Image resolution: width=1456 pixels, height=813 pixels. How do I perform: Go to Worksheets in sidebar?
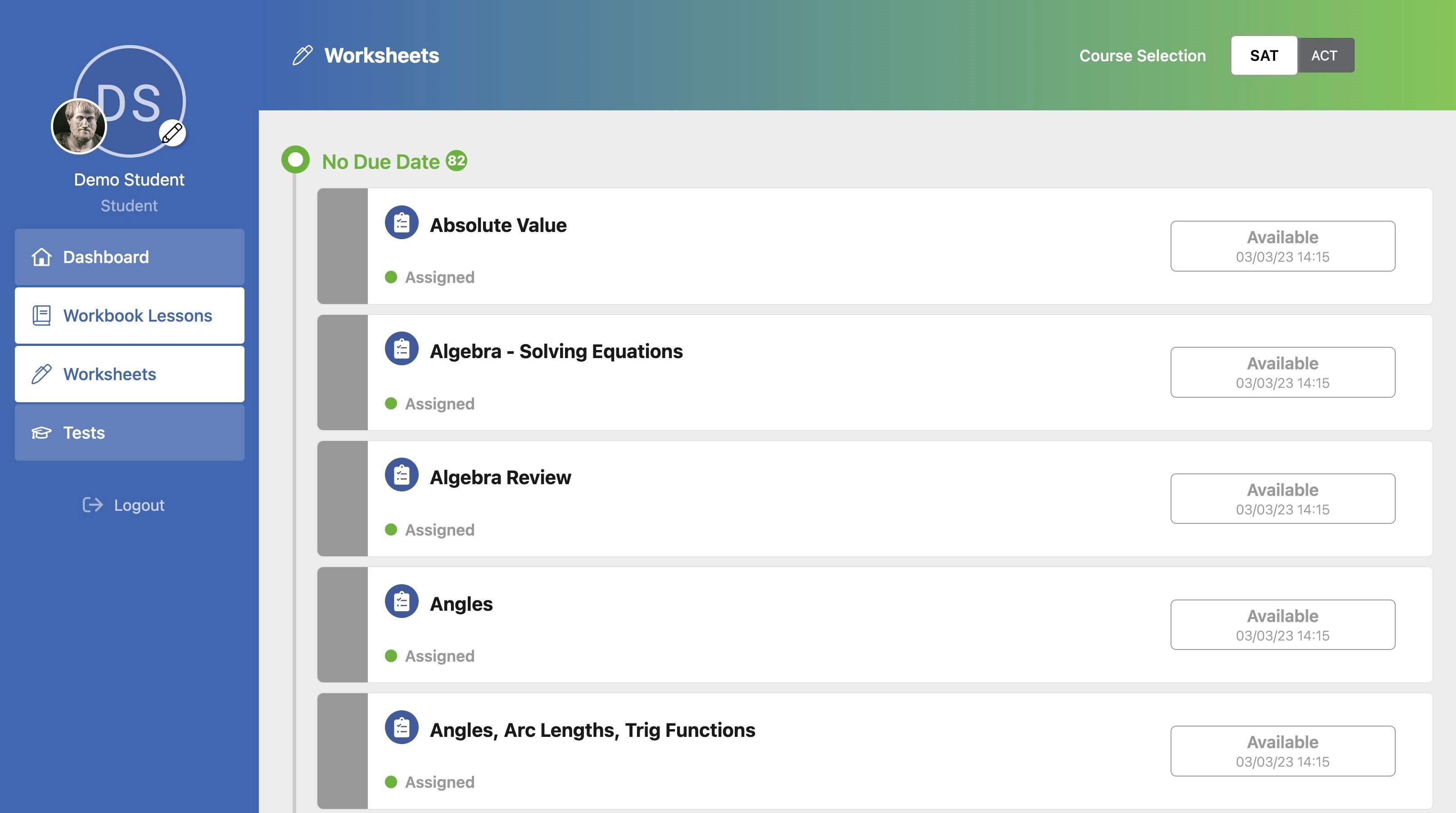tap(129, 374)
